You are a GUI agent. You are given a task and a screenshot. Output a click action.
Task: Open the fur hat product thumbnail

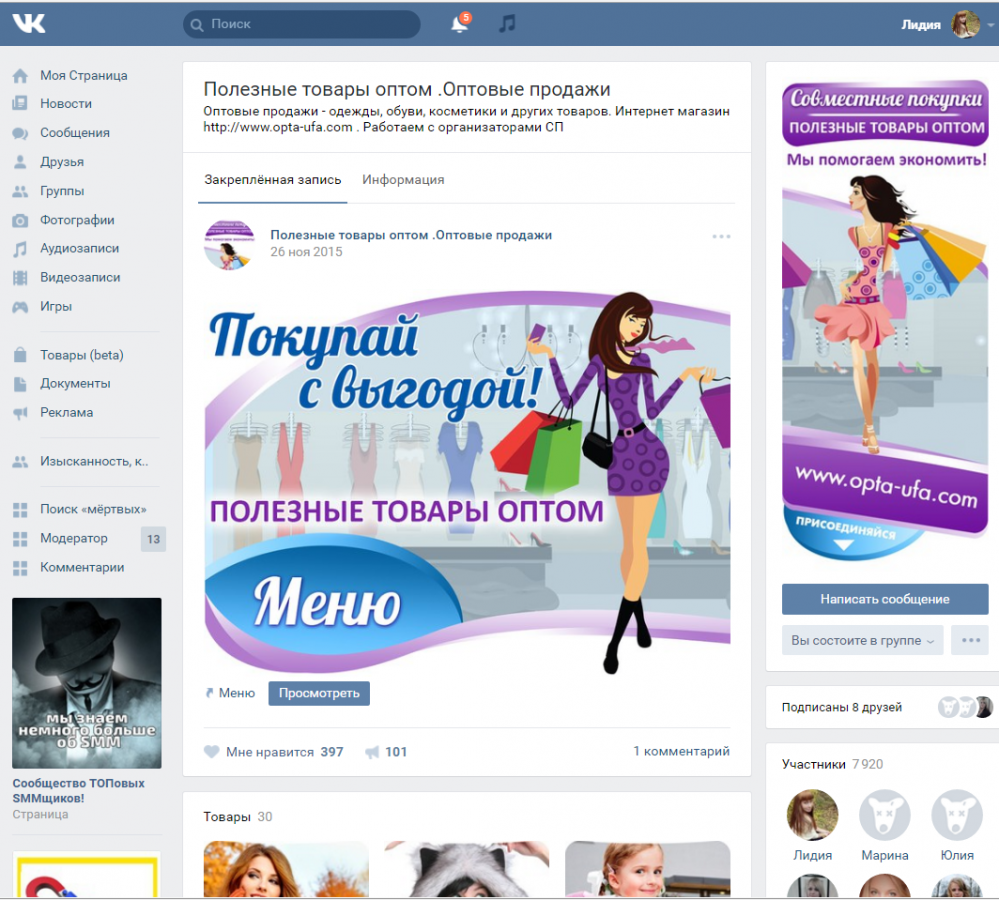pos(467,869)
